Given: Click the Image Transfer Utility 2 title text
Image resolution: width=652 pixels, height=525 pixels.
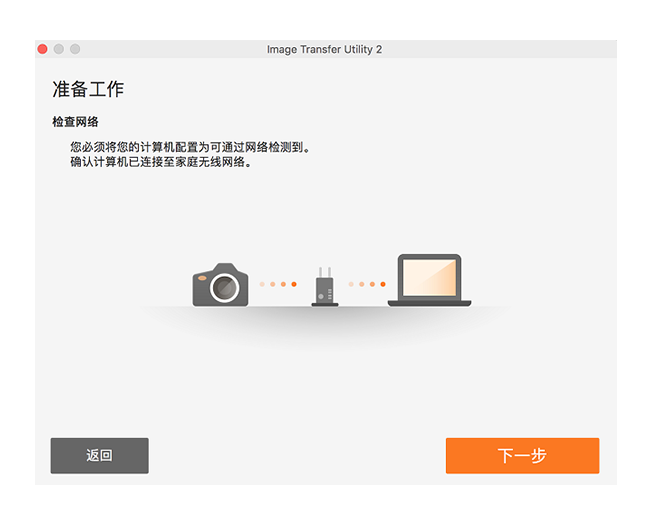Looking at the screenshot, I should [x=324, y=49].
